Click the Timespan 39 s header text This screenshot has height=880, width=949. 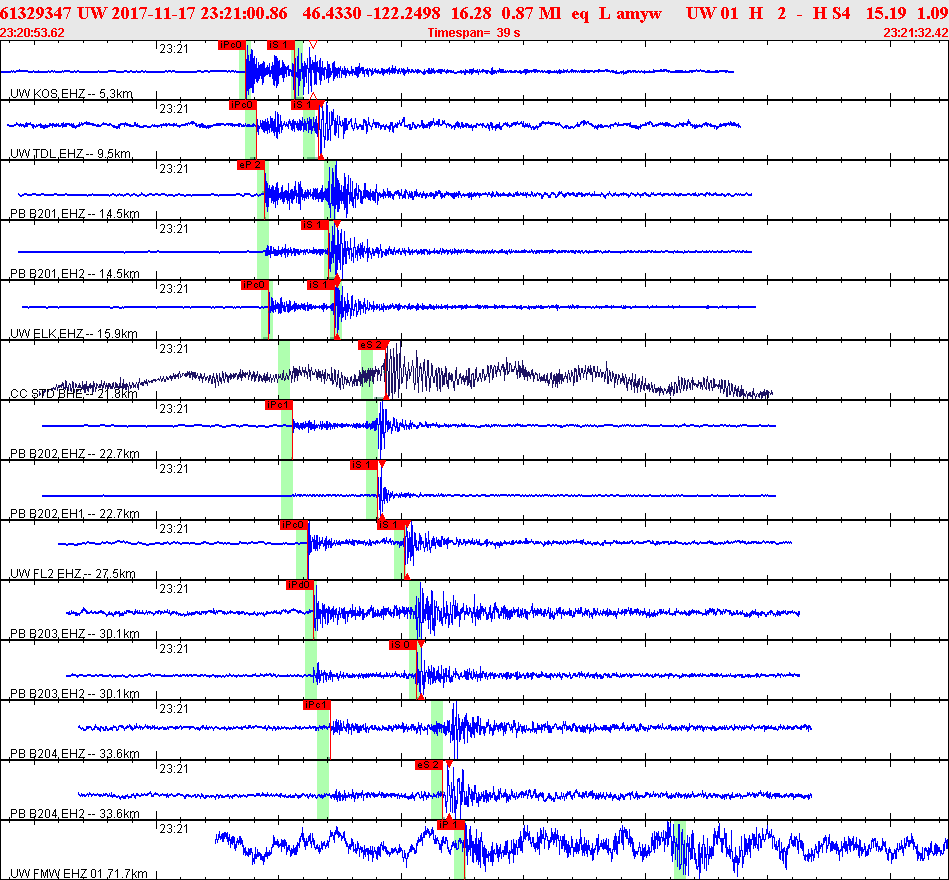coord(474,33)
